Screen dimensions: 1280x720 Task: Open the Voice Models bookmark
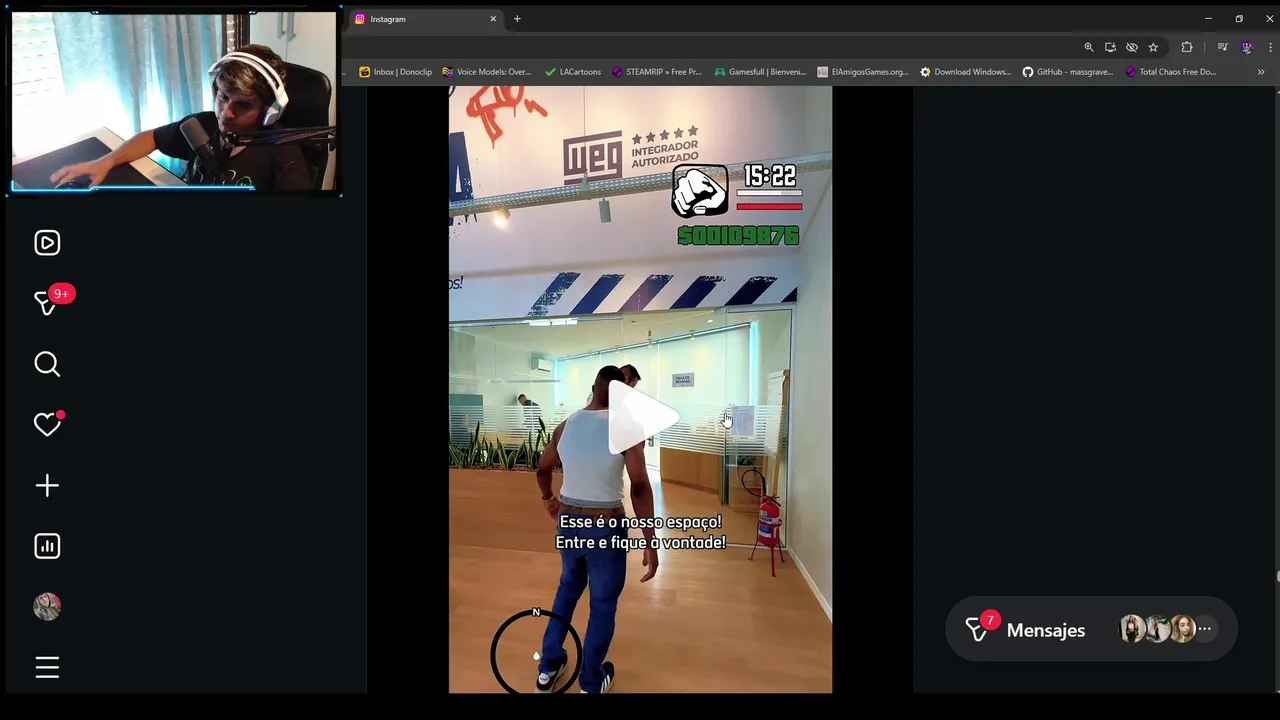tap(487, 72)
